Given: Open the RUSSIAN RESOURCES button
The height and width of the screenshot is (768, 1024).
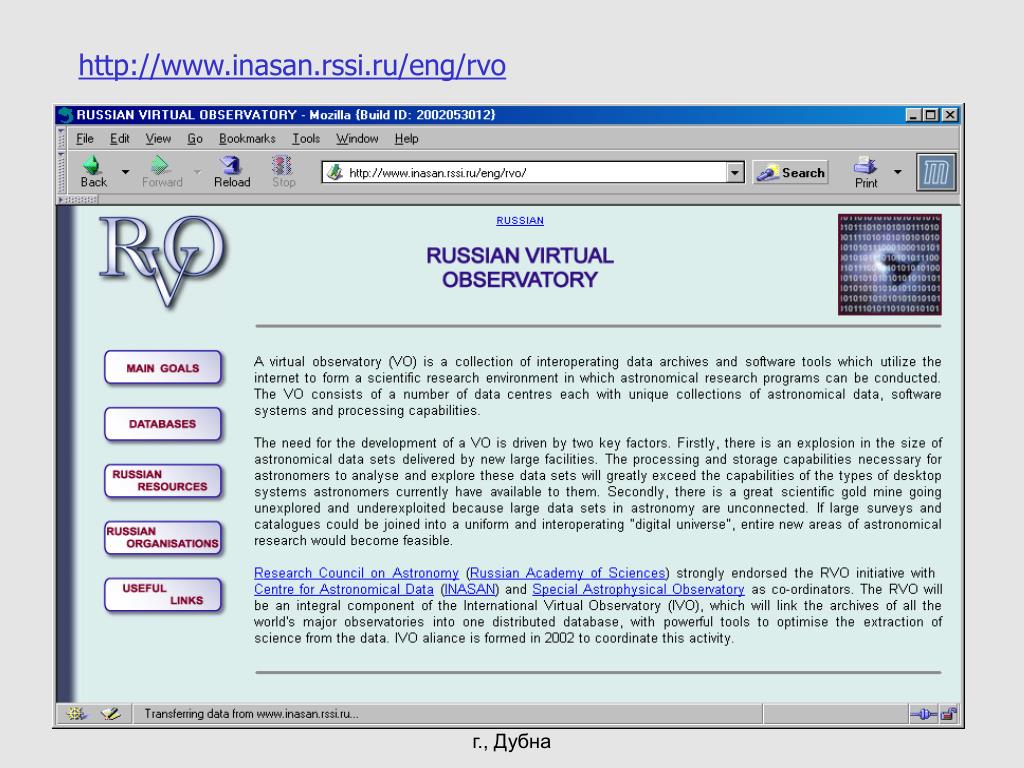Looking at the screenshot, I should click(x=163, y=481).
